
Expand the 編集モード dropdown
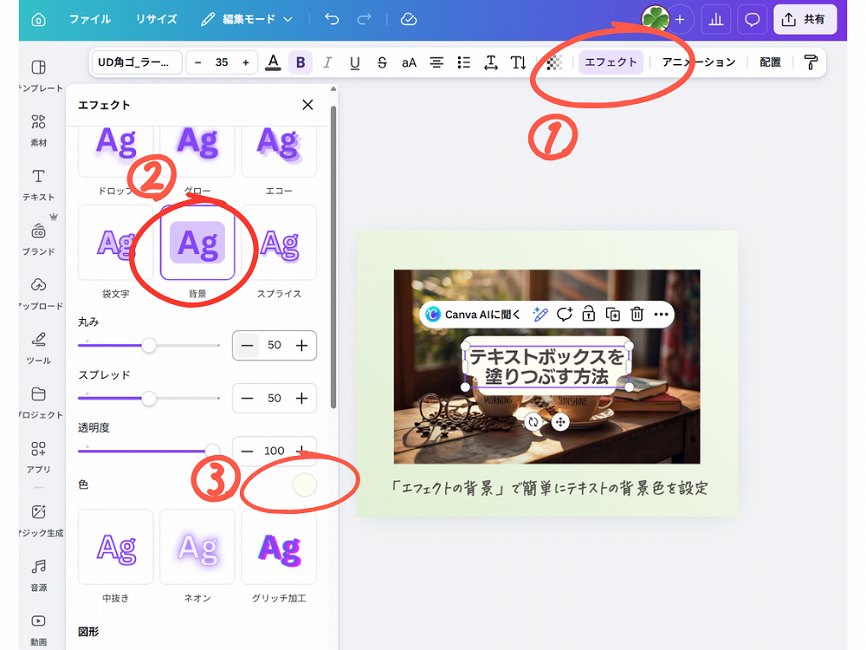[247, 19]
